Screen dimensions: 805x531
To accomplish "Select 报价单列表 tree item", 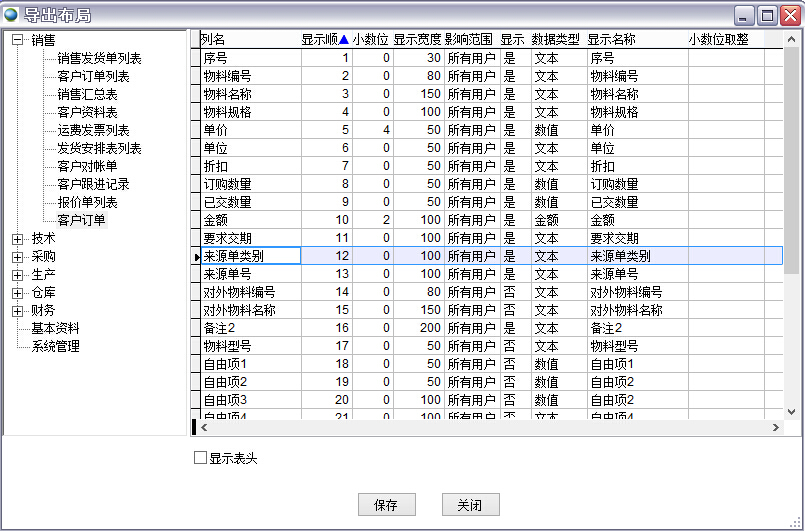I will pyautogui.click(x=87, y=203).
